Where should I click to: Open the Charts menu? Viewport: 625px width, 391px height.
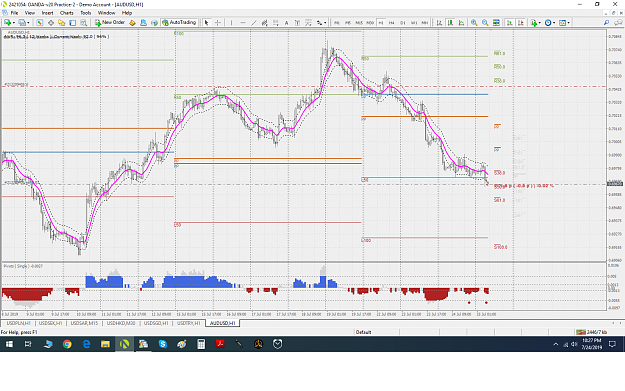click(67, 13)
